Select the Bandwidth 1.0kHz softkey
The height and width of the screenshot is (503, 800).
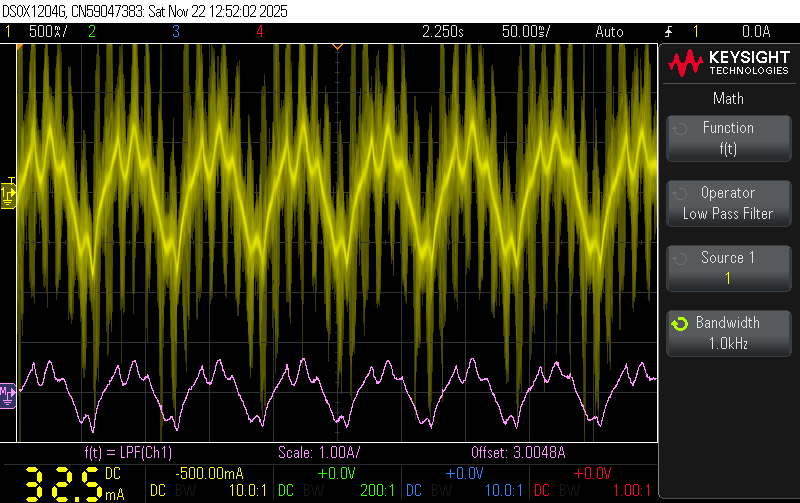point(729,333)
